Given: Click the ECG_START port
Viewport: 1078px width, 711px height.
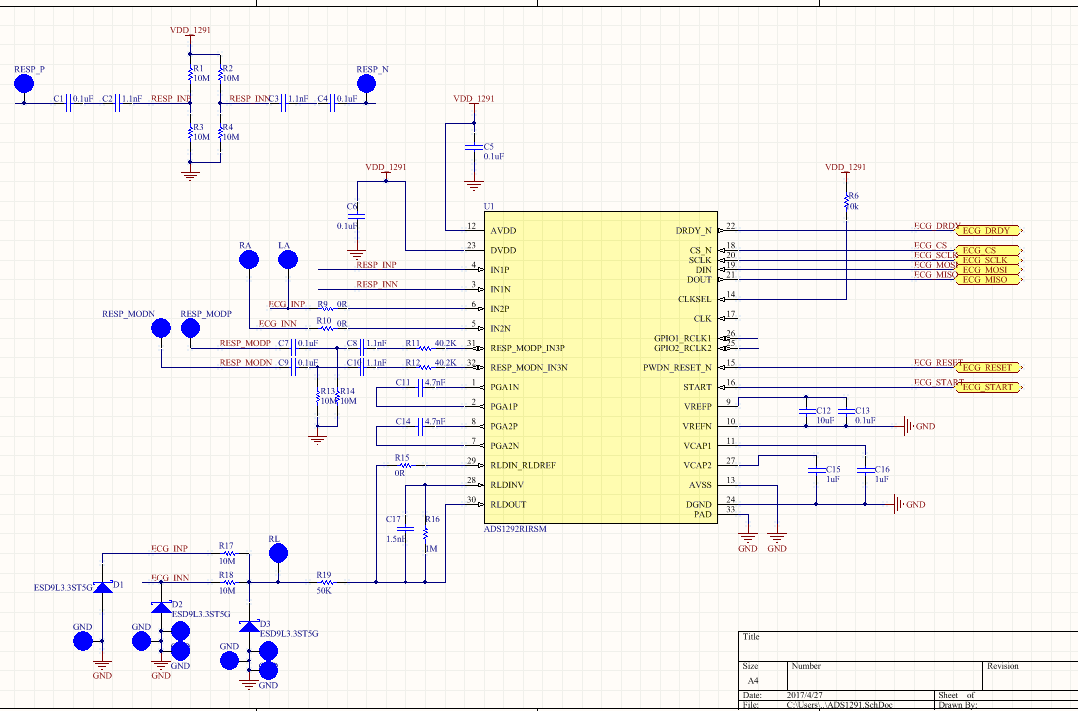Looking at the screenshot, I should (989, 387).
